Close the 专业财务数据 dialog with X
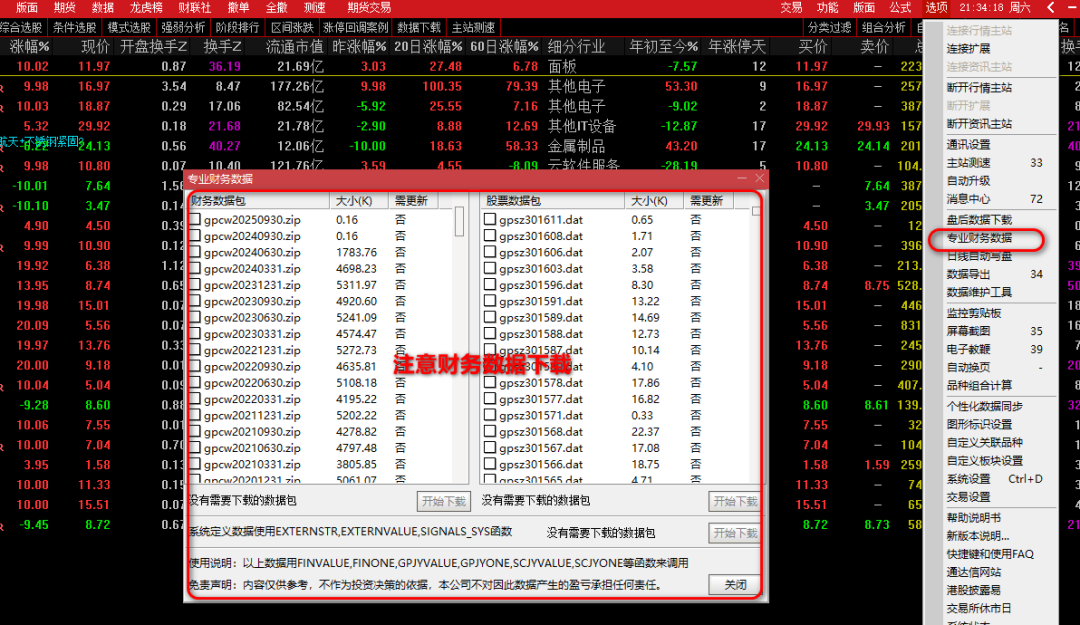The width and height of the screenshot is (1080, 625). 760,178
